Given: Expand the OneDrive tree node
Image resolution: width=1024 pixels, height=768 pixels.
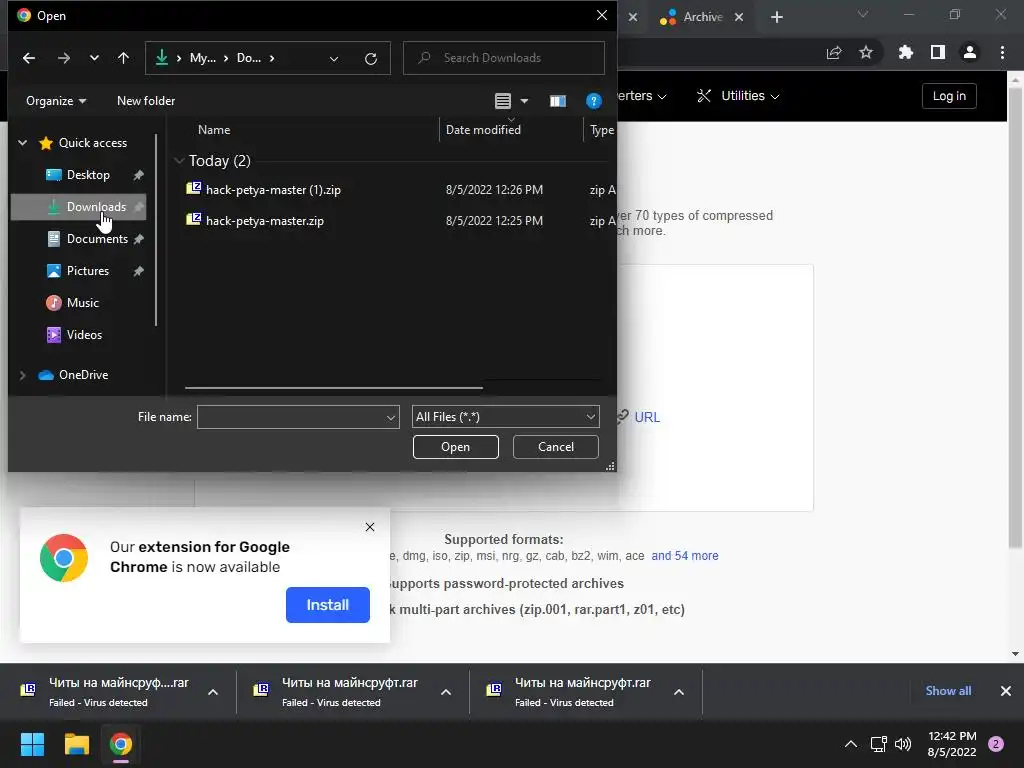Looking at the screenshot, I should pos(22,375).
